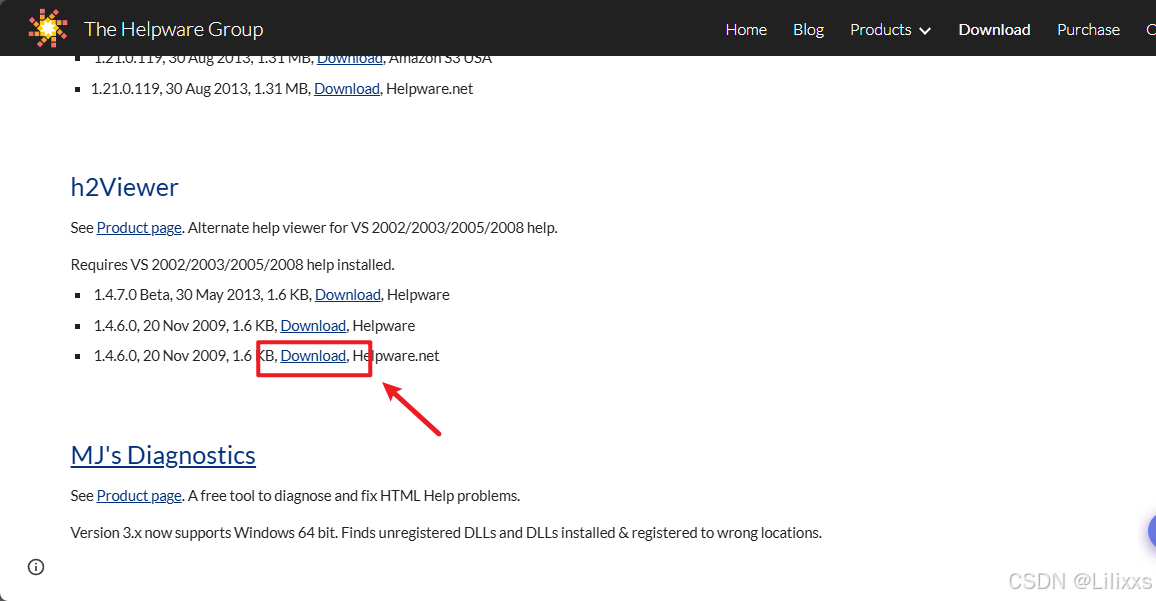The image size is (1156, 601).
Task: Open the info circle icon at bottom left
Action: [36, 567]
